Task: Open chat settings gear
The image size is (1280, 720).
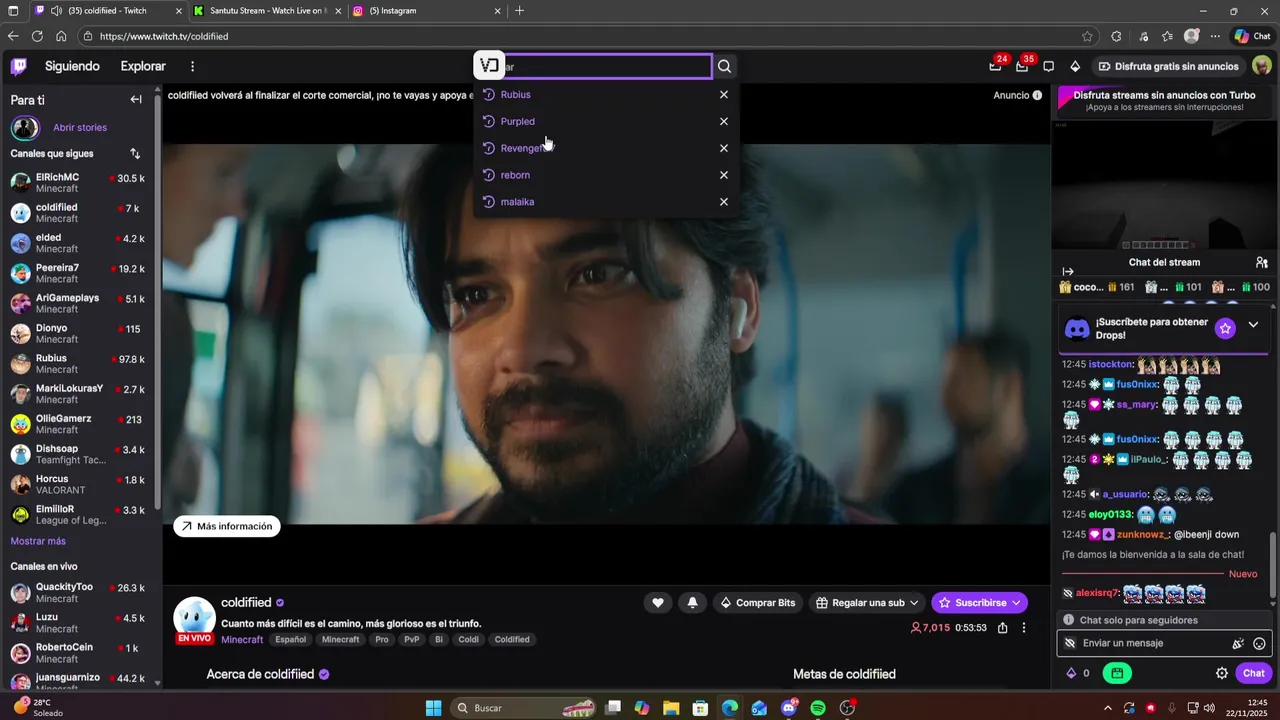Action: (1222, 673)
